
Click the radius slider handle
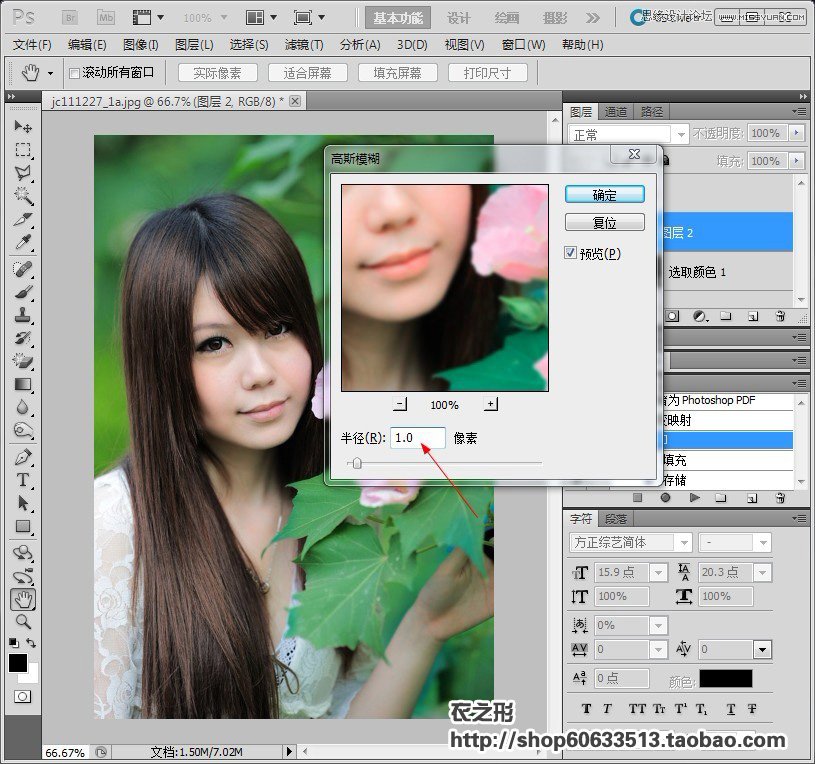356,463
